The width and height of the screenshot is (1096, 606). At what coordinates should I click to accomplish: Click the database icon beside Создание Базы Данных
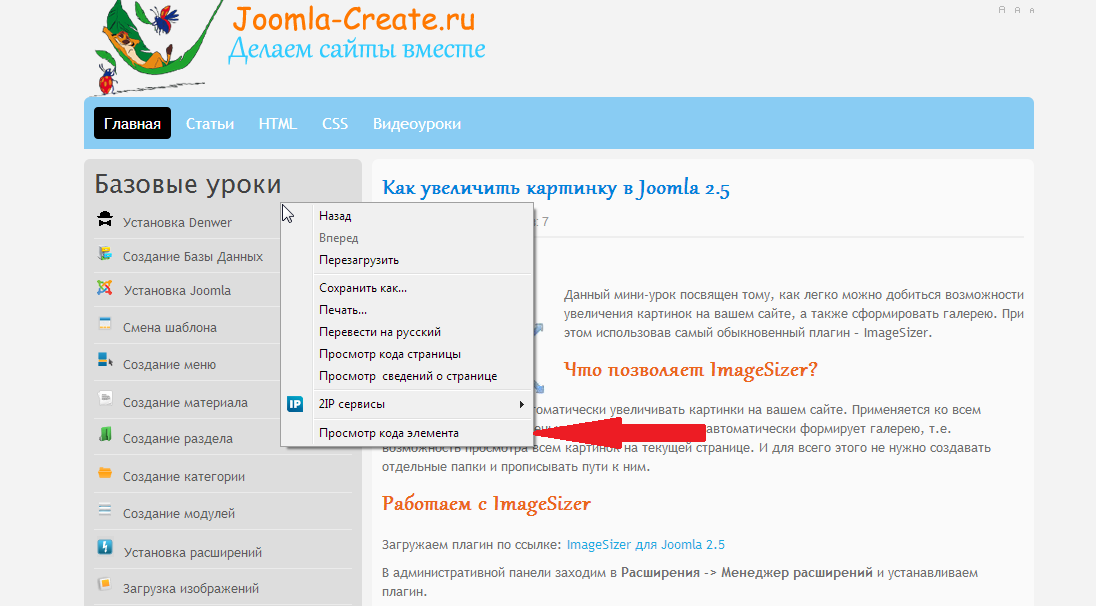pyautogui.click(x=105, y=254)
